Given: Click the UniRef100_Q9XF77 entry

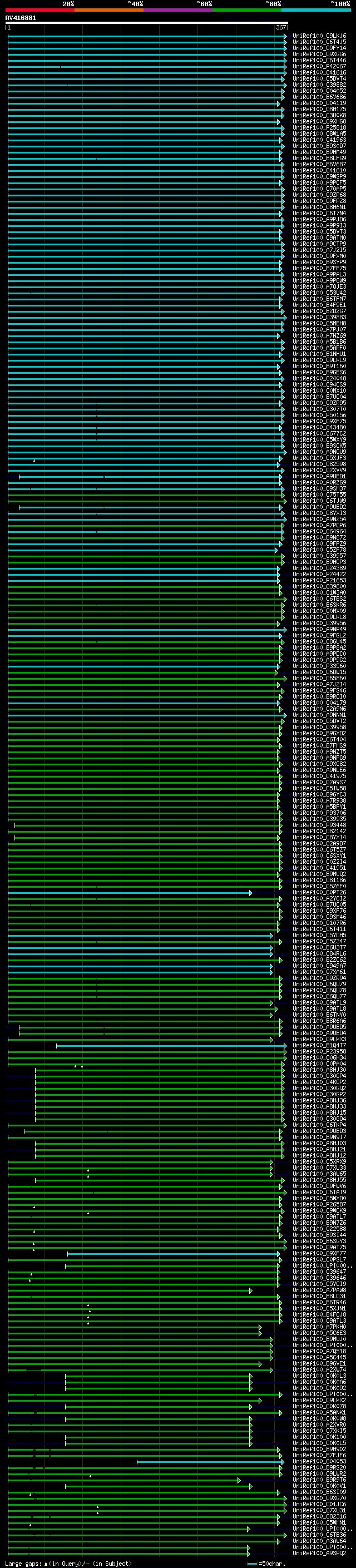Looking at the screenshot, I should click(319, 1253).
